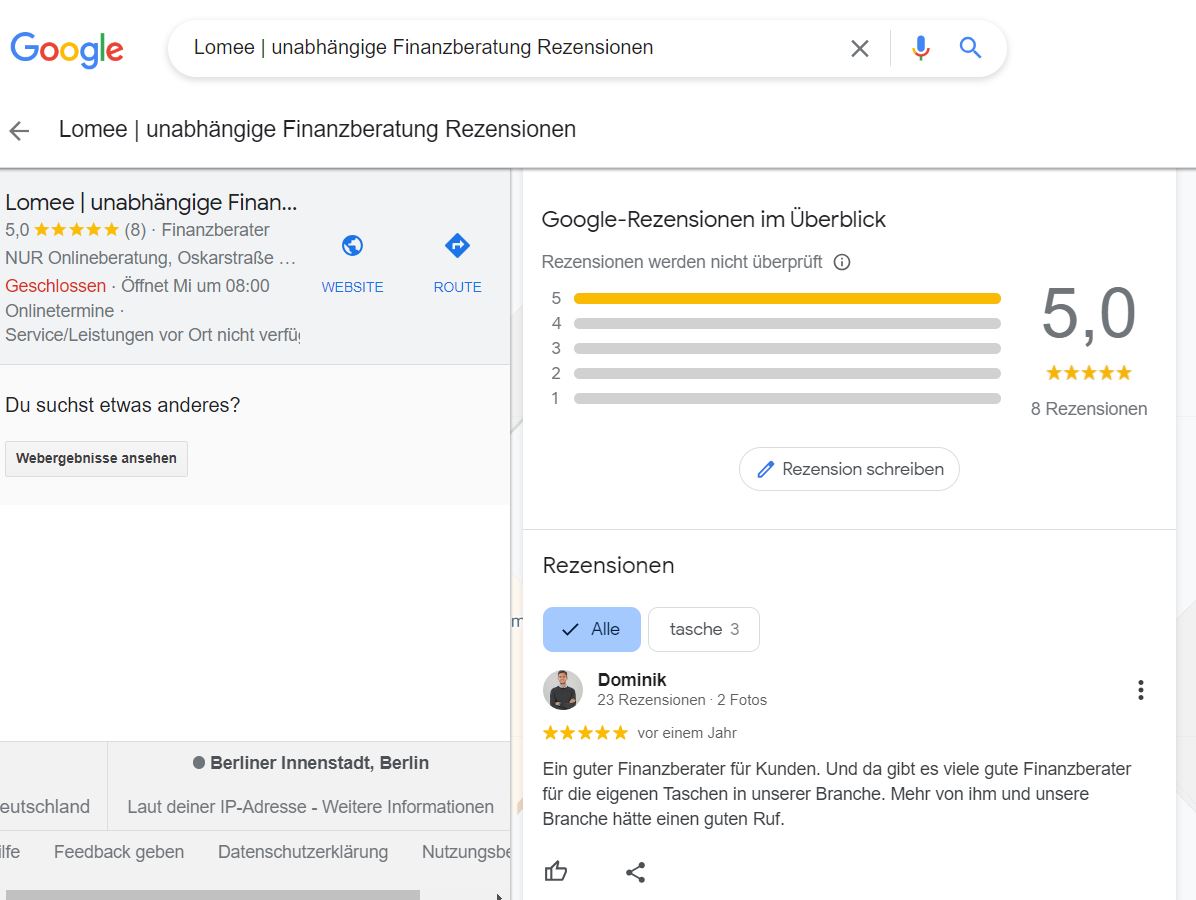Screen dimensions: 1196x900
Task: Click the 4-star rating bar
Action: [787, 323]
